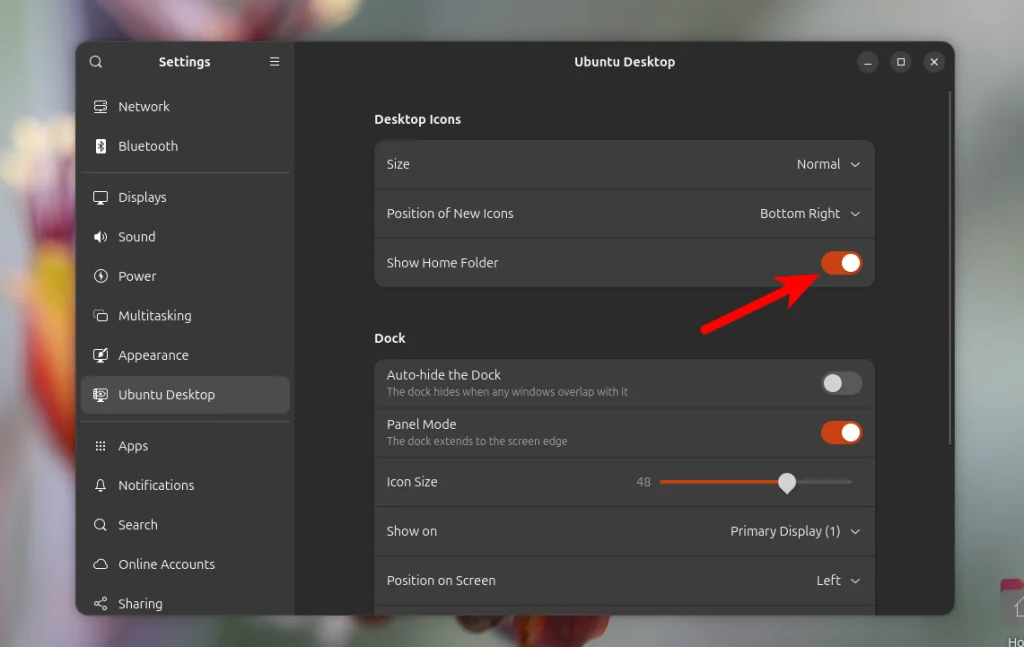
Task: Open the Position on Screen dropdown
Action: point(838,580)
